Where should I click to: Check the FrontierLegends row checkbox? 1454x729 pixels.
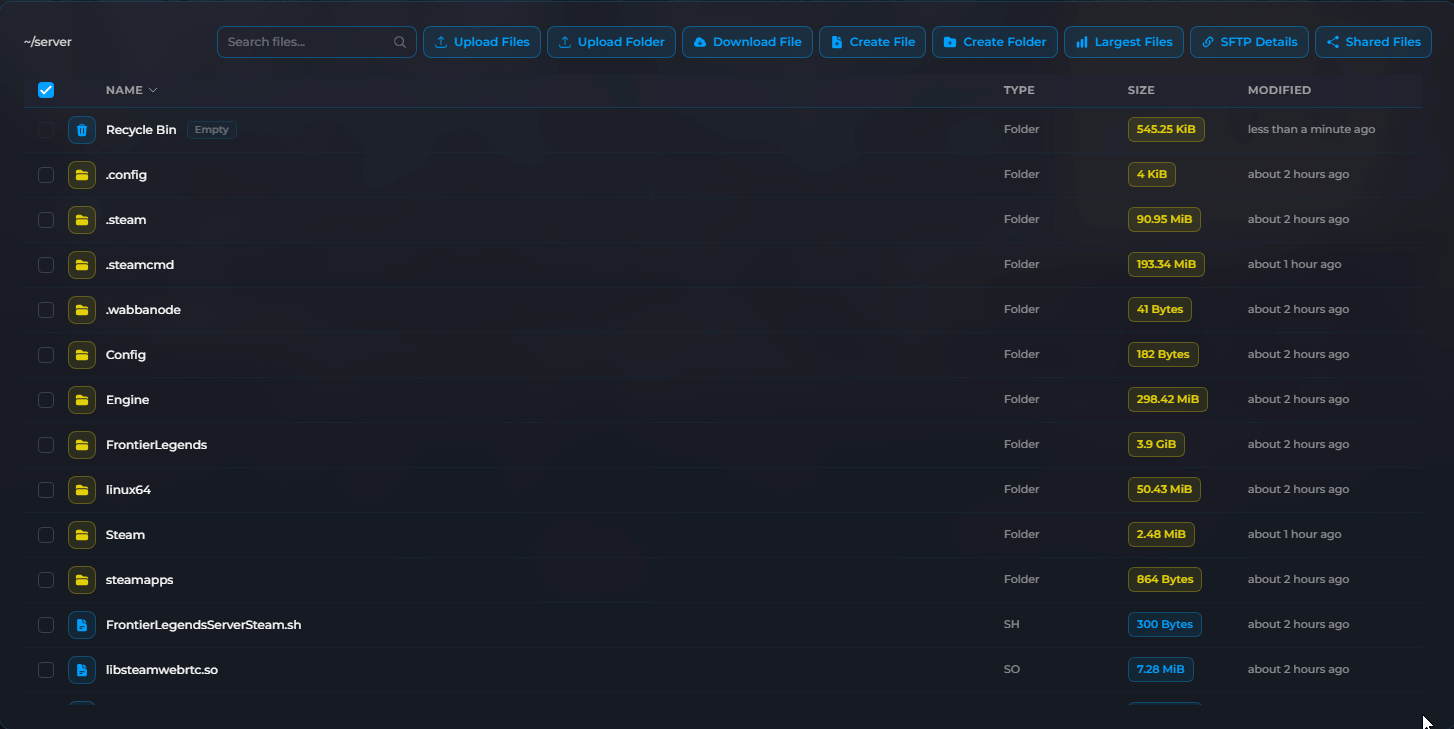click(46, 445)
